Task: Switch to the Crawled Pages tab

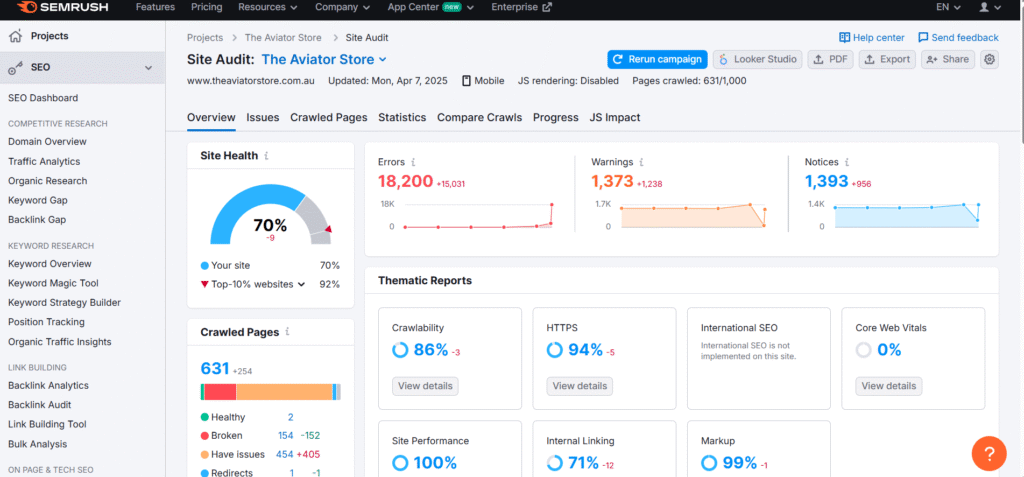Action: (328, 118)
